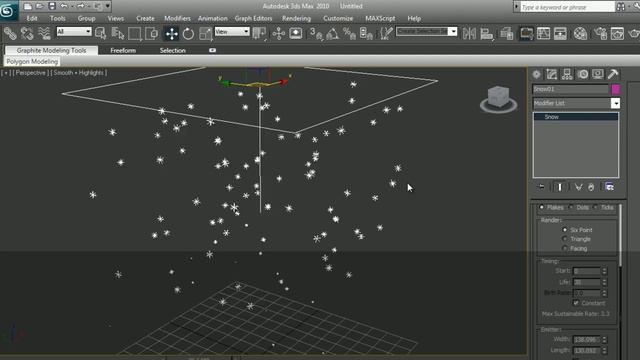Click the Edit Named Selection Sets icon
640x360 pixels.
click(x=386, y=33)
